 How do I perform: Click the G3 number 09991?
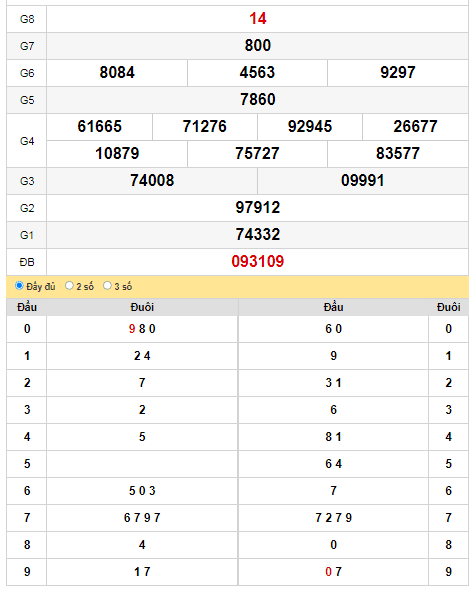click(x=363, y=181)
